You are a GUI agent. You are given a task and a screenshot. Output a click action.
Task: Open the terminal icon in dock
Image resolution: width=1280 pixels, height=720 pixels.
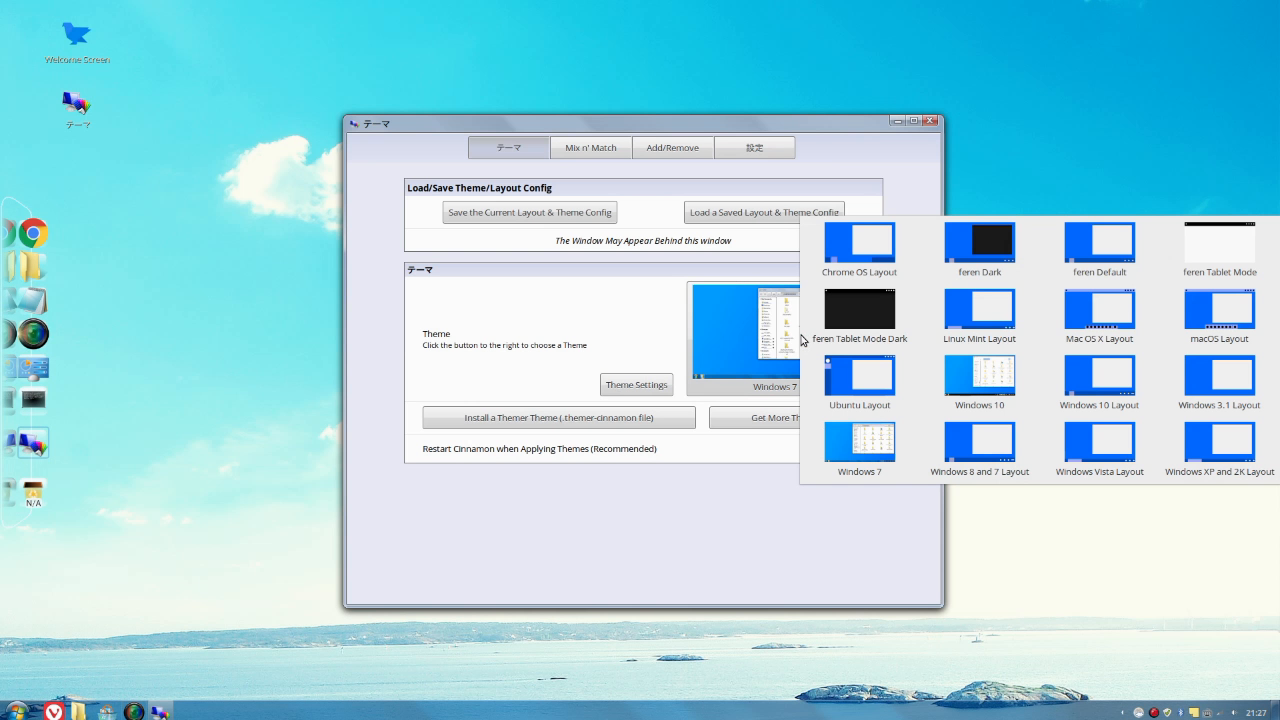(x=33, y=399)
